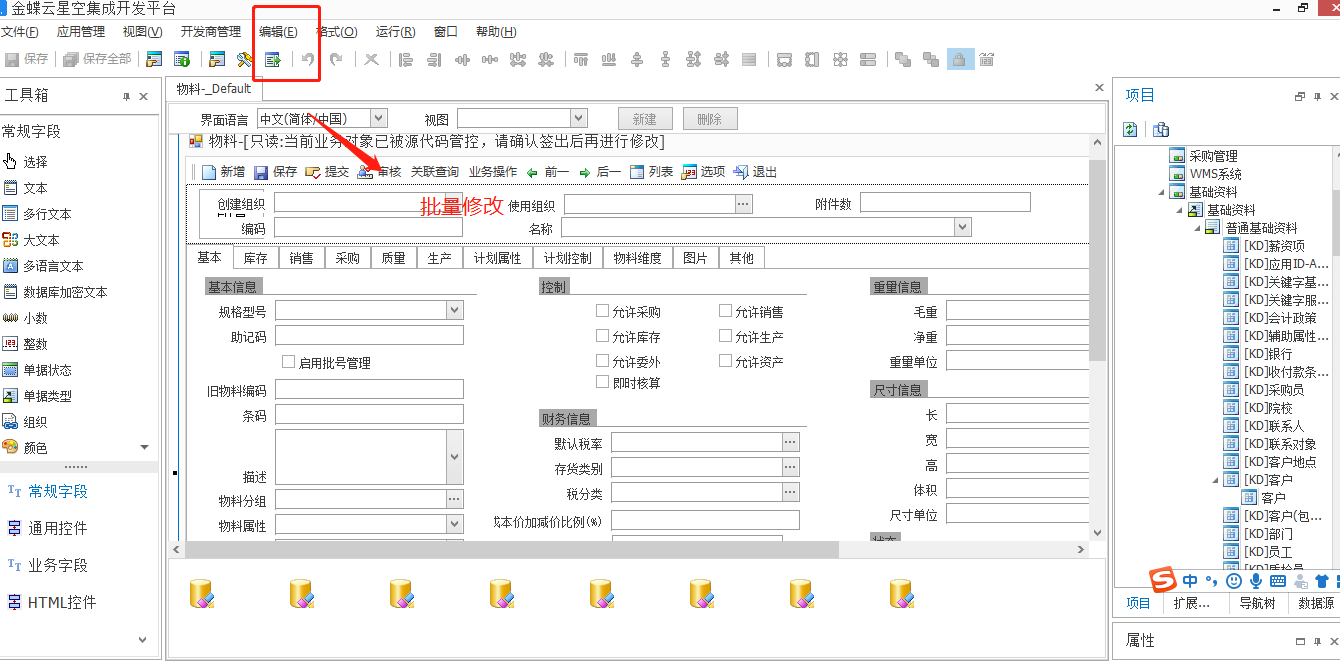Choose the 多语言文本 field tool
This screenshot has width=1340, height=664.
click(43, 266)
